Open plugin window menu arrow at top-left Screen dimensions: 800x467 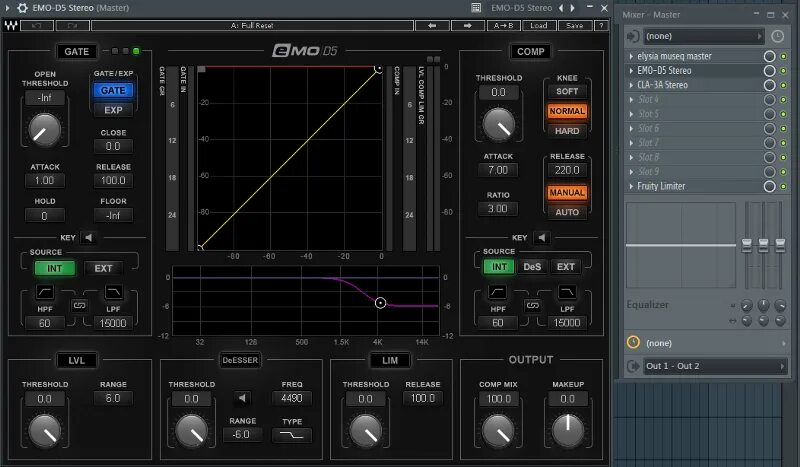pos(7,8)
